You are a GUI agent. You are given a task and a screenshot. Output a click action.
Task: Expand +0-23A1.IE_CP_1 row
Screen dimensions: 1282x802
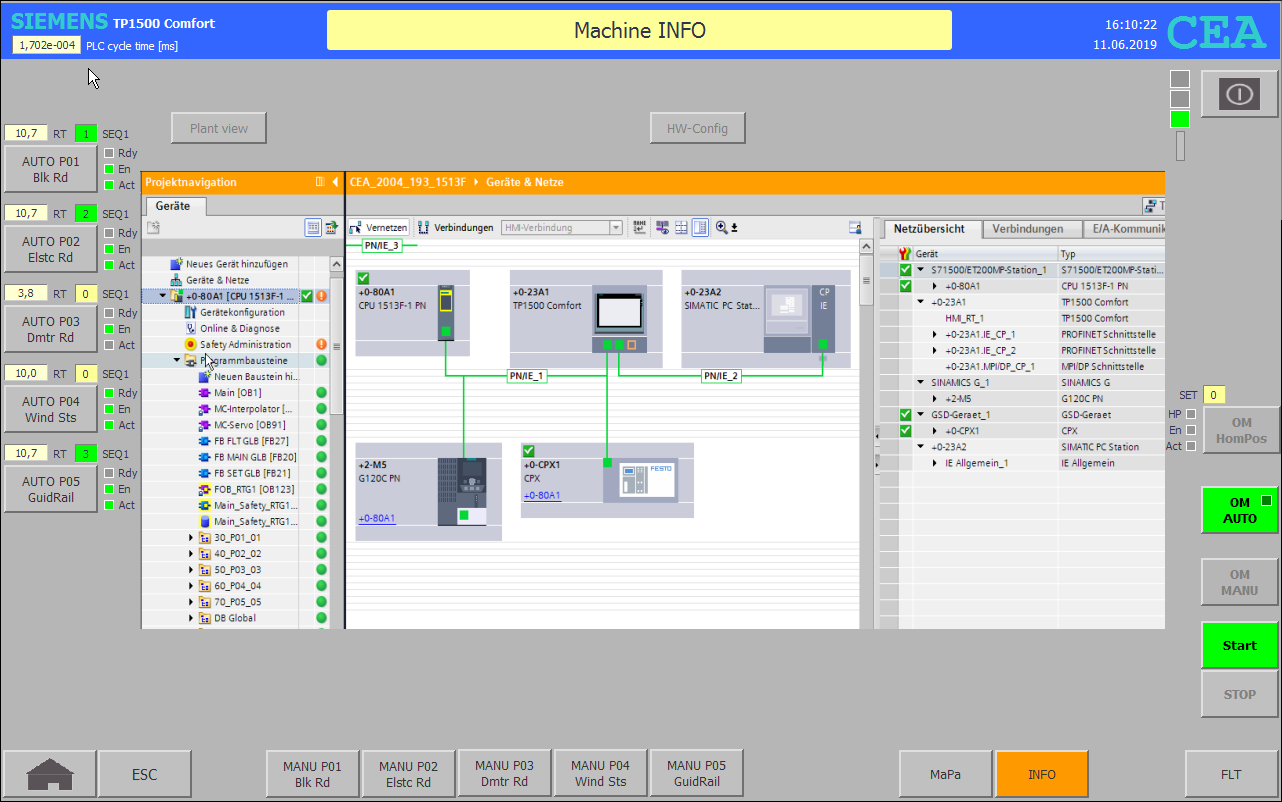pyautogui.click(x=935, y=334)
